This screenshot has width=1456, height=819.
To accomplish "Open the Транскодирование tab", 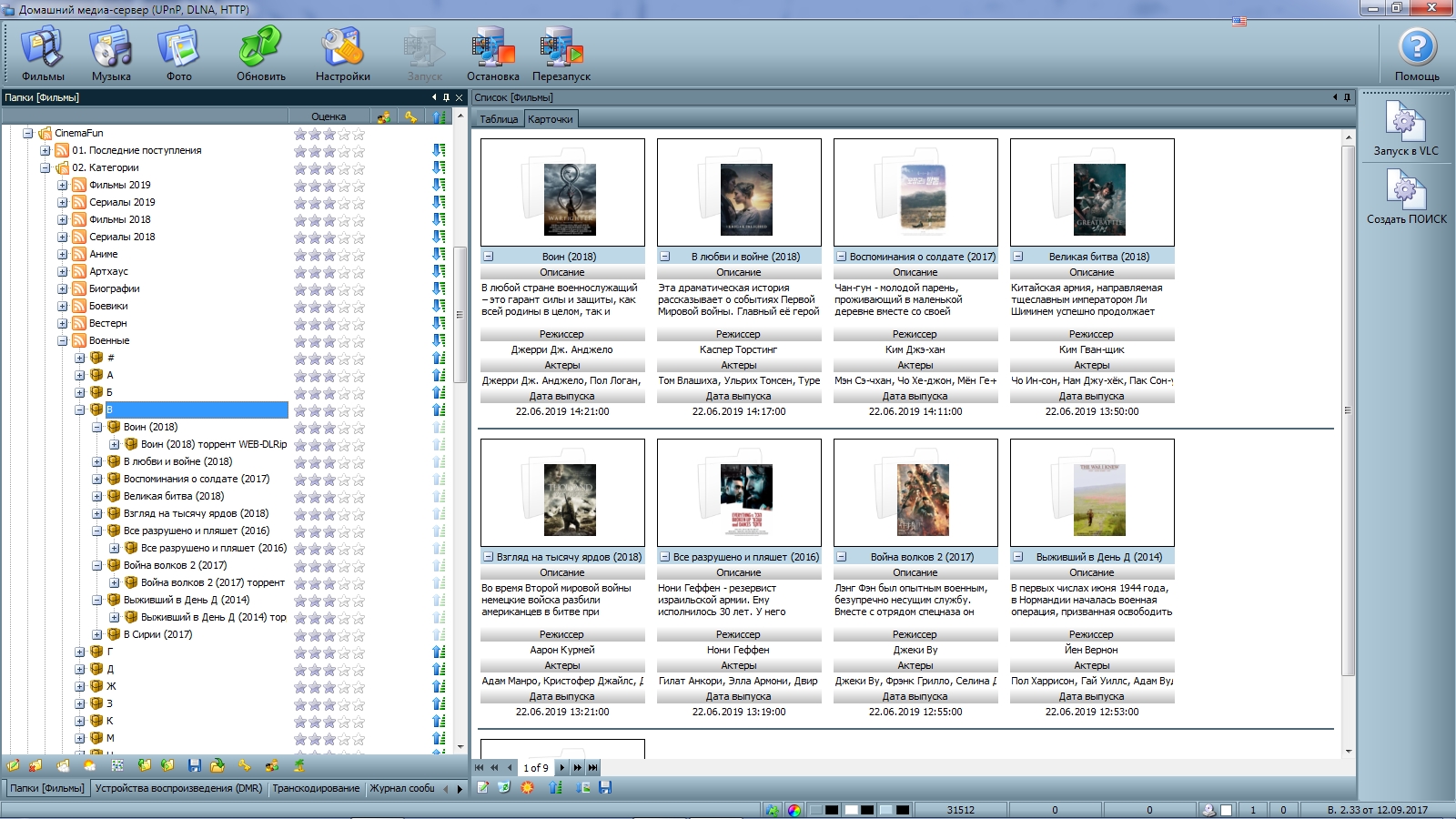I will coord(316,788).
